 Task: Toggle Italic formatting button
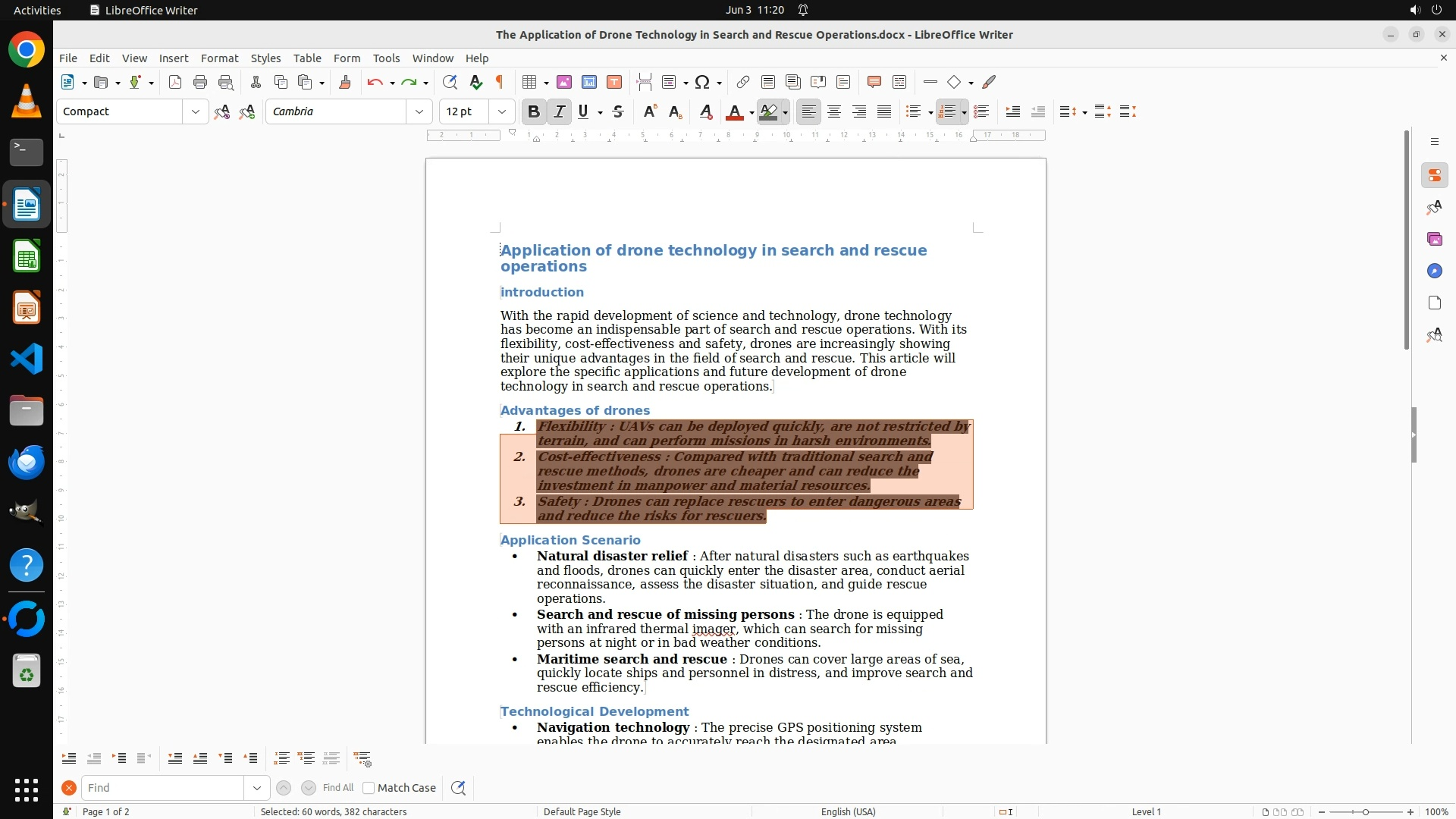(560, 111)
